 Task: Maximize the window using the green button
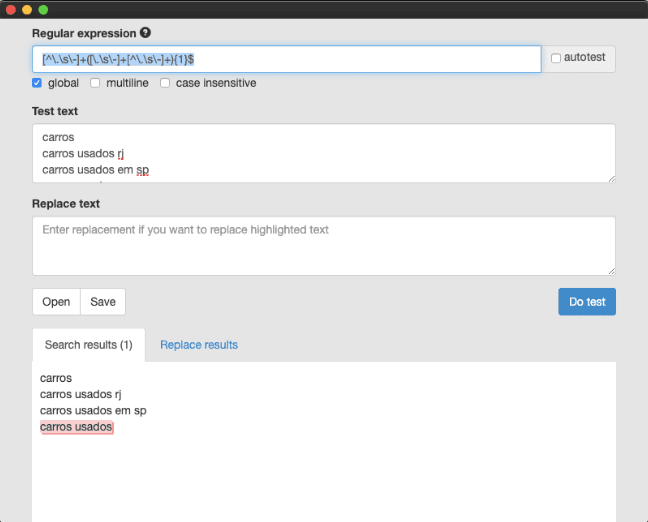click(43, 9)
